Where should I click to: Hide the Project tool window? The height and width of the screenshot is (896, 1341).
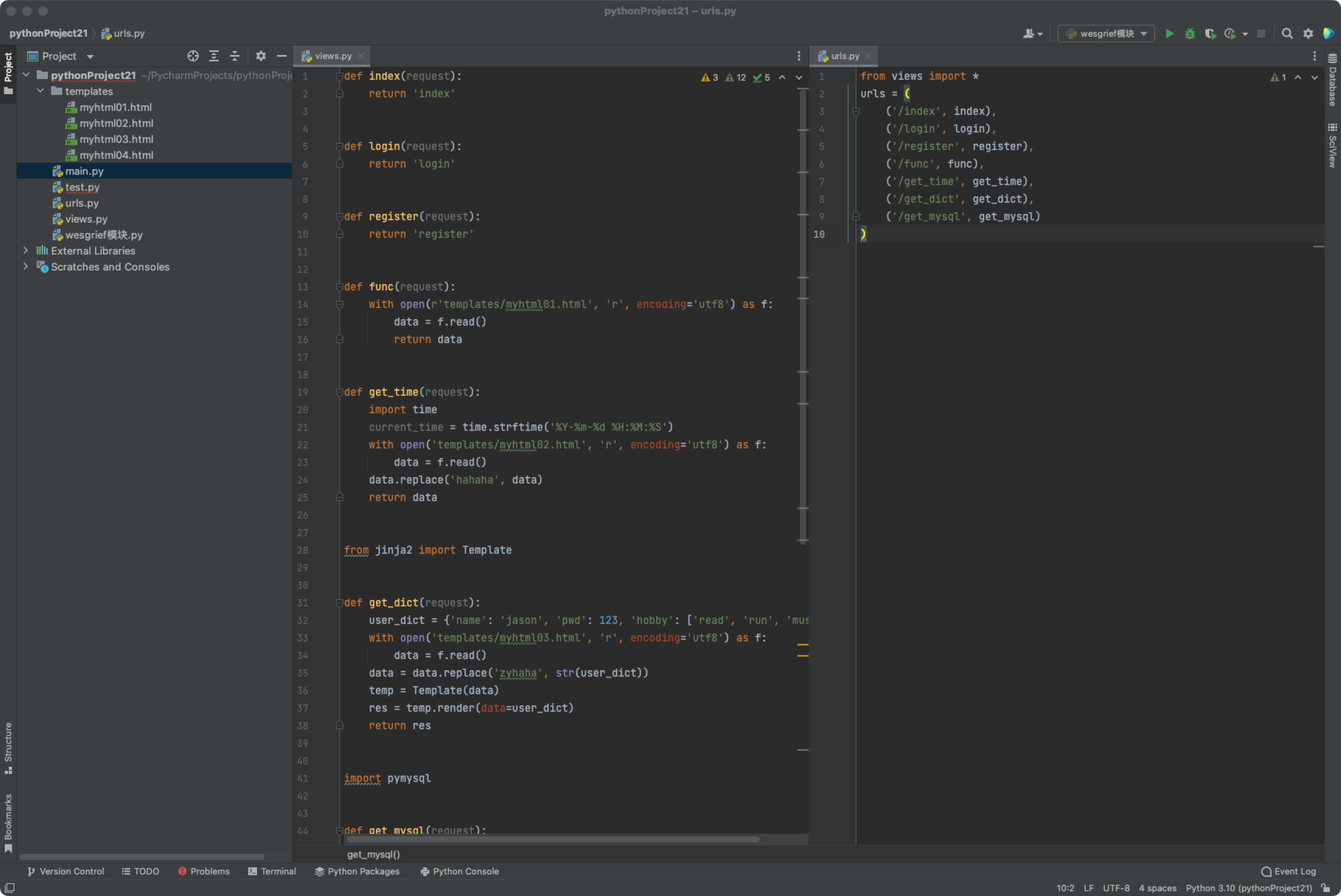point(281,56)
